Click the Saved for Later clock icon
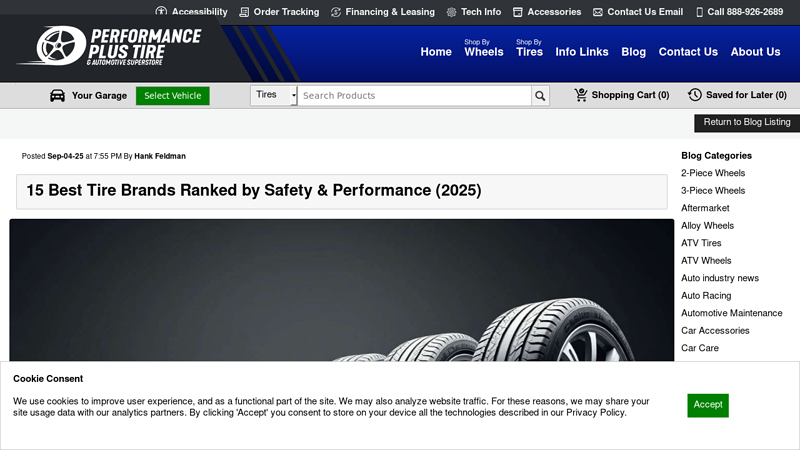The width and height of the screenshot is (800, 450). pos(694,95)
